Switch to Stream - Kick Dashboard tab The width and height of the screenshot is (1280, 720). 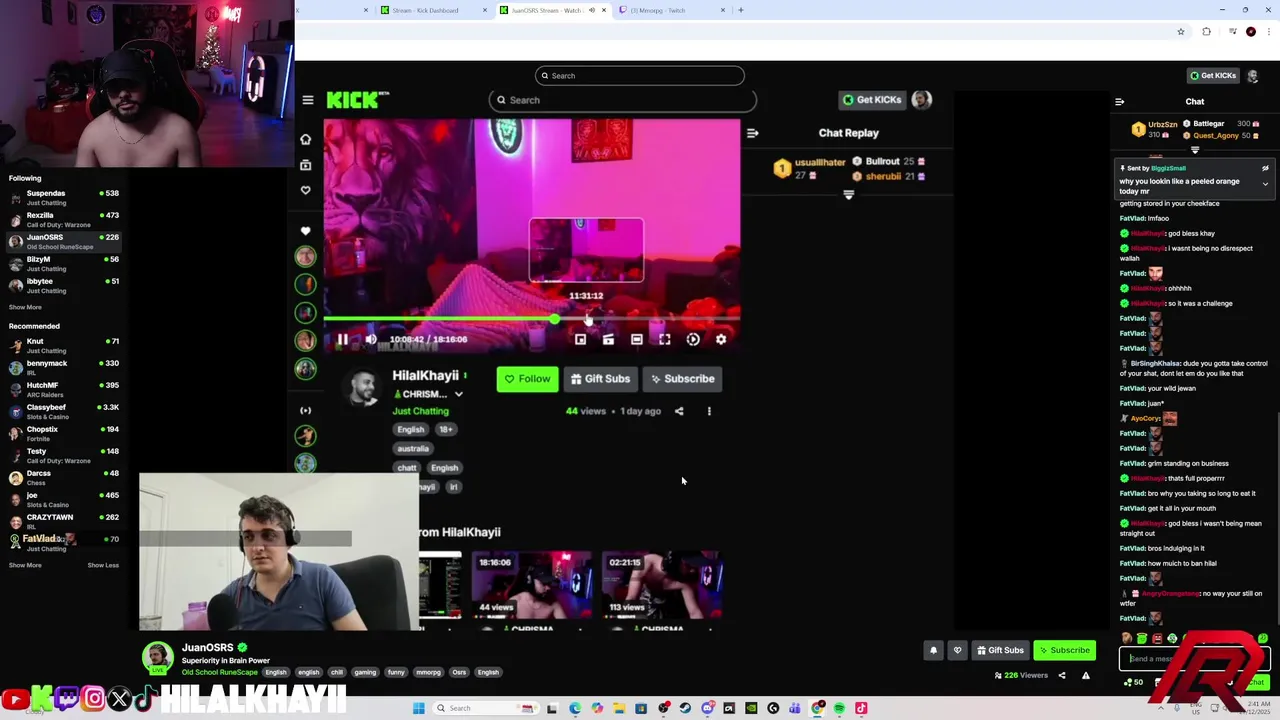432,10
